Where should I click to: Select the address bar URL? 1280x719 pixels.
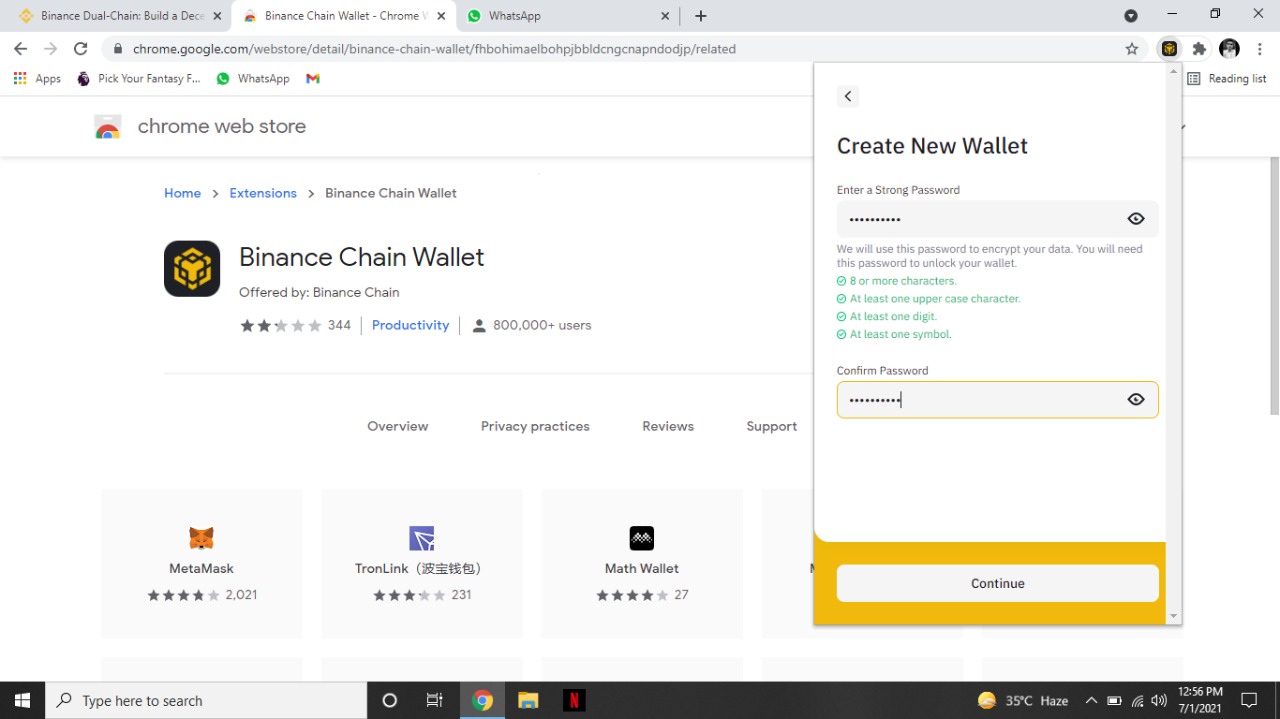434,48
